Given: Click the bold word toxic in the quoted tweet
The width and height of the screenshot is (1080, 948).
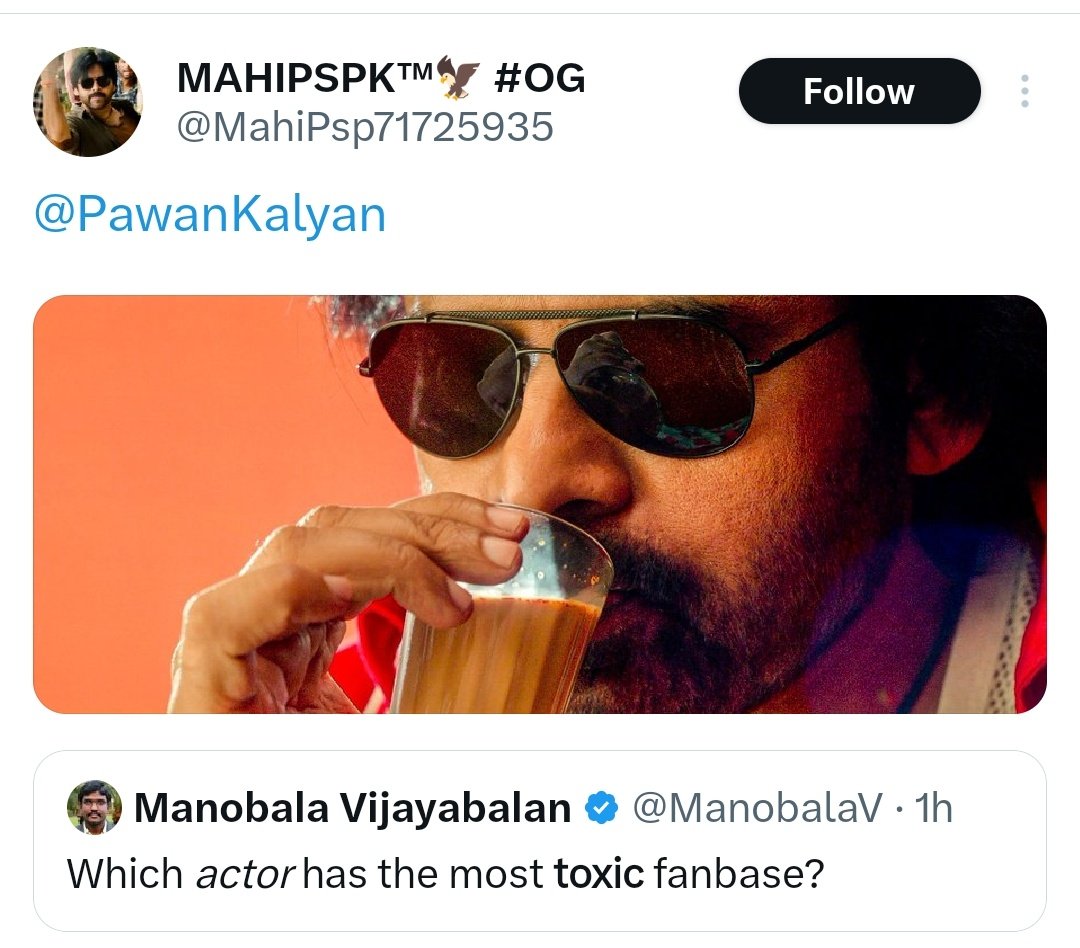Looking at the screenshot, I should (599, 874).
